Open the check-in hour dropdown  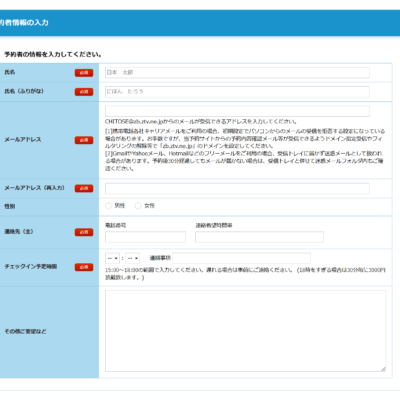coord(112,258)
